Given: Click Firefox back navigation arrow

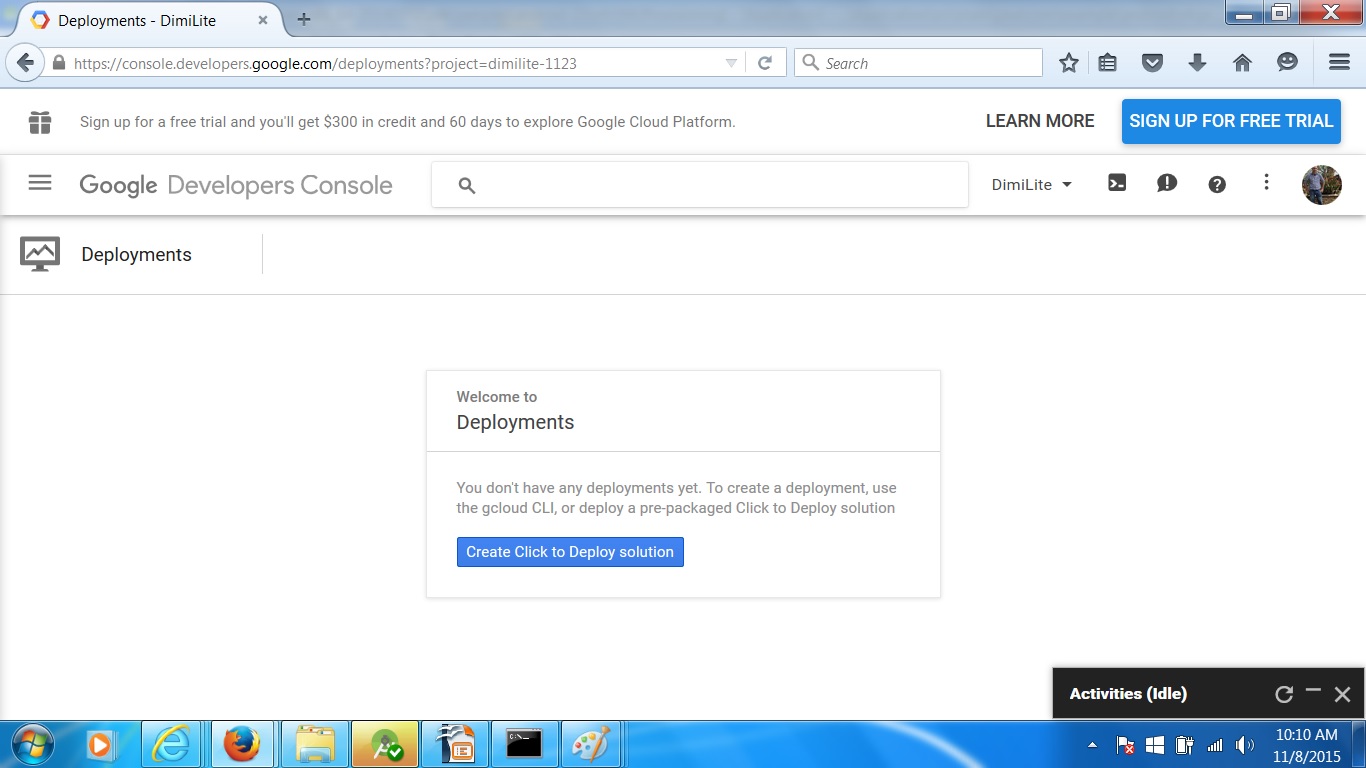Looking at the screenshot, I should [x=26, y=63].
